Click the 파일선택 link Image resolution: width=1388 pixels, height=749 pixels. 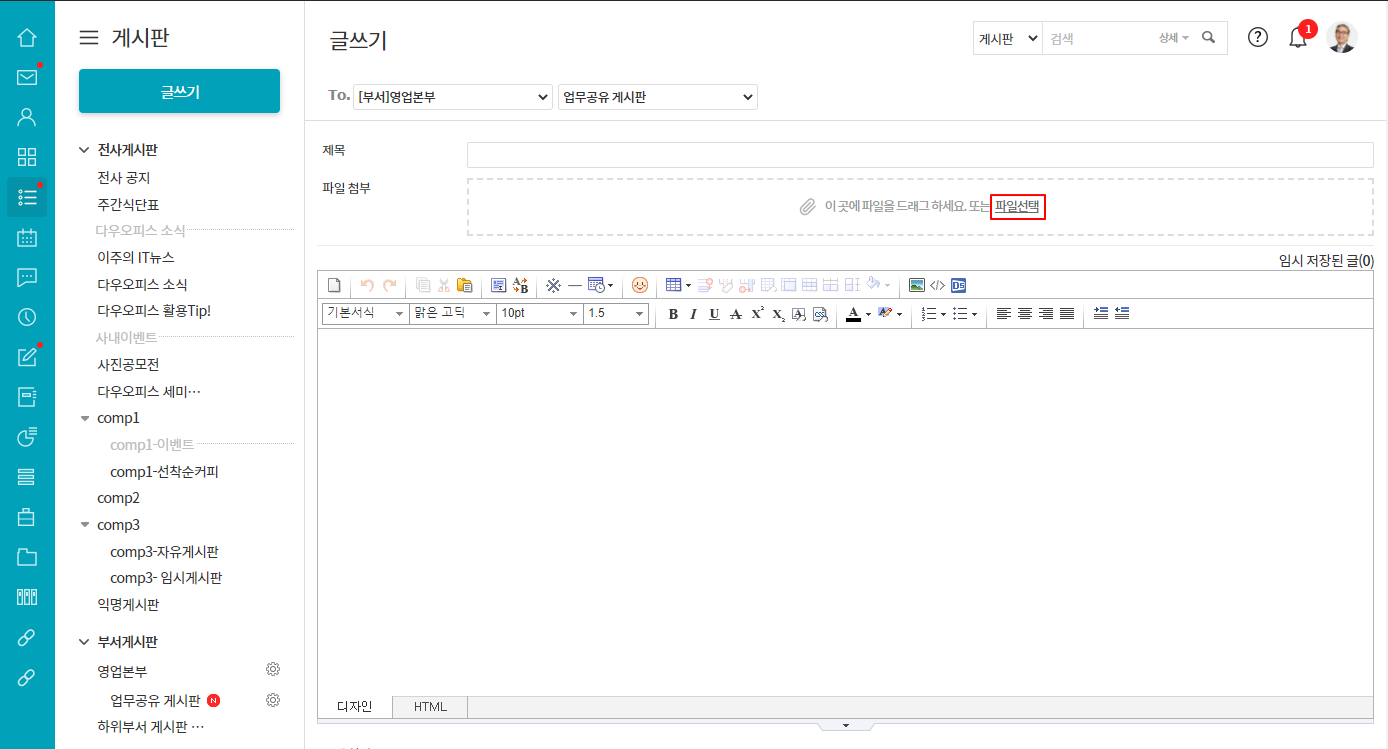click(x=1017, y=206)
